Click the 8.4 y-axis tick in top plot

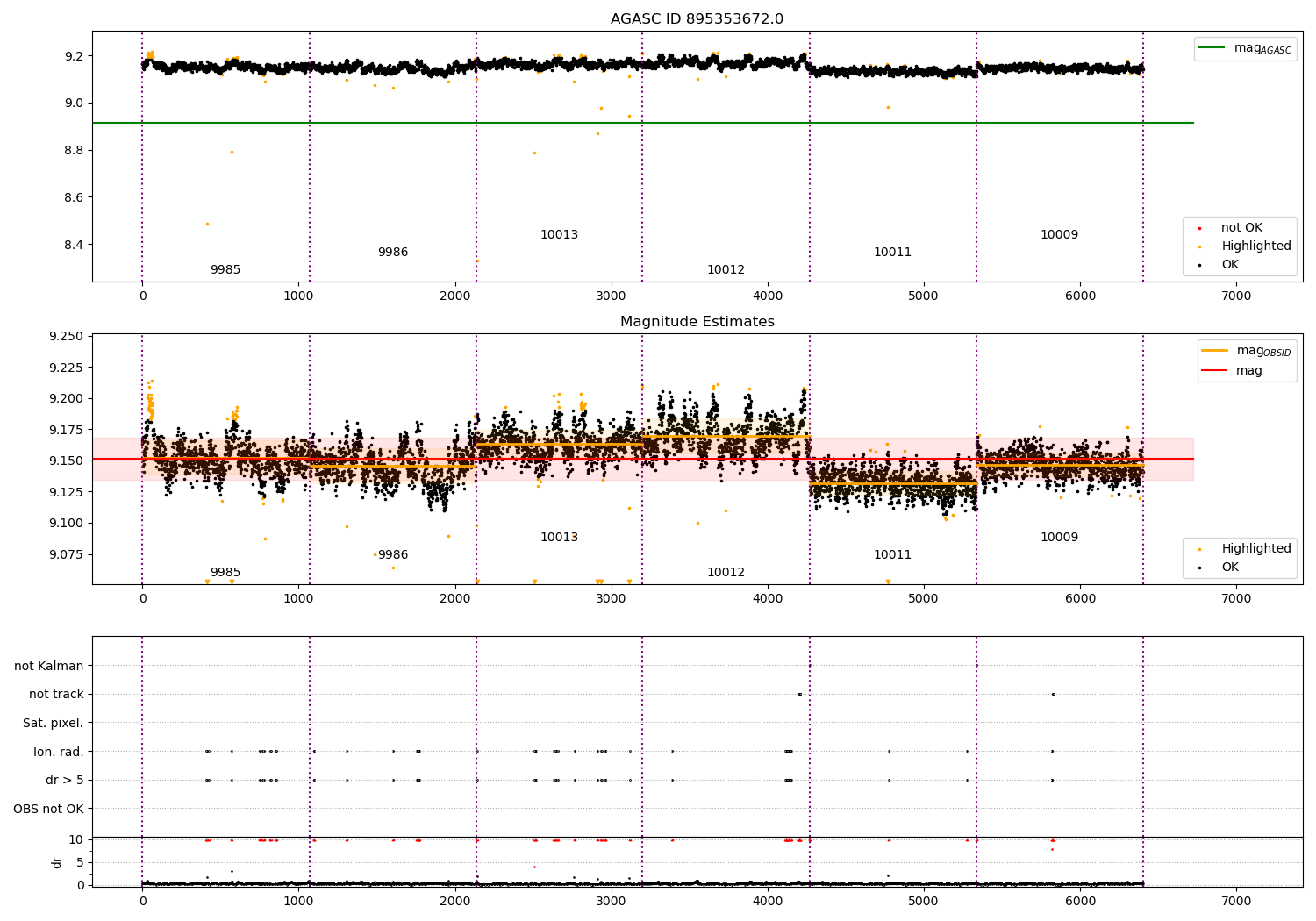pyautogui.click(x=75, y=246)
